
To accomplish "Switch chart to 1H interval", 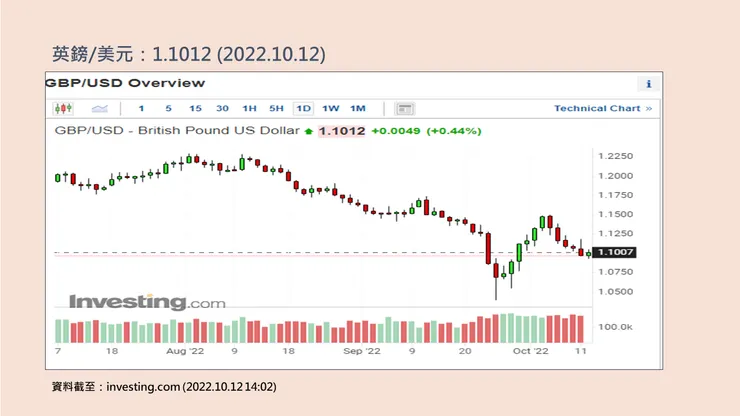I will [x=249, y=108].
